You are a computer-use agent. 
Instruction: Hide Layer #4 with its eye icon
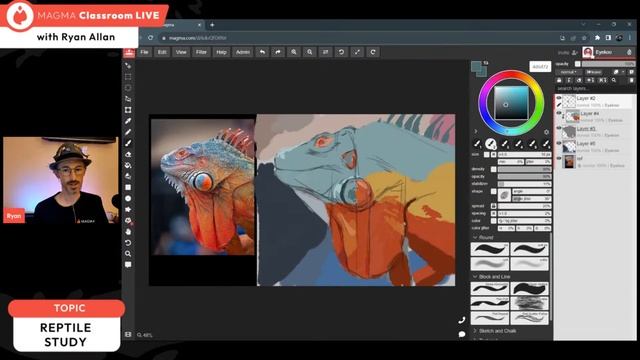pyautogui.click(x=559, y=113)
